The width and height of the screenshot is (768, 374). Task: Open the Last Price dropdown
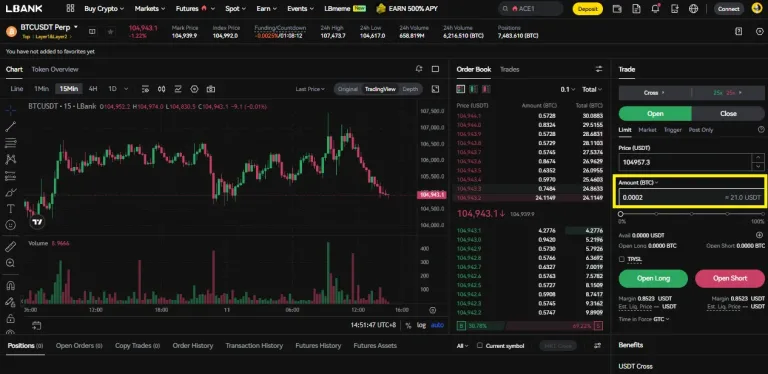pyautogui.click(x=311, y=89)
